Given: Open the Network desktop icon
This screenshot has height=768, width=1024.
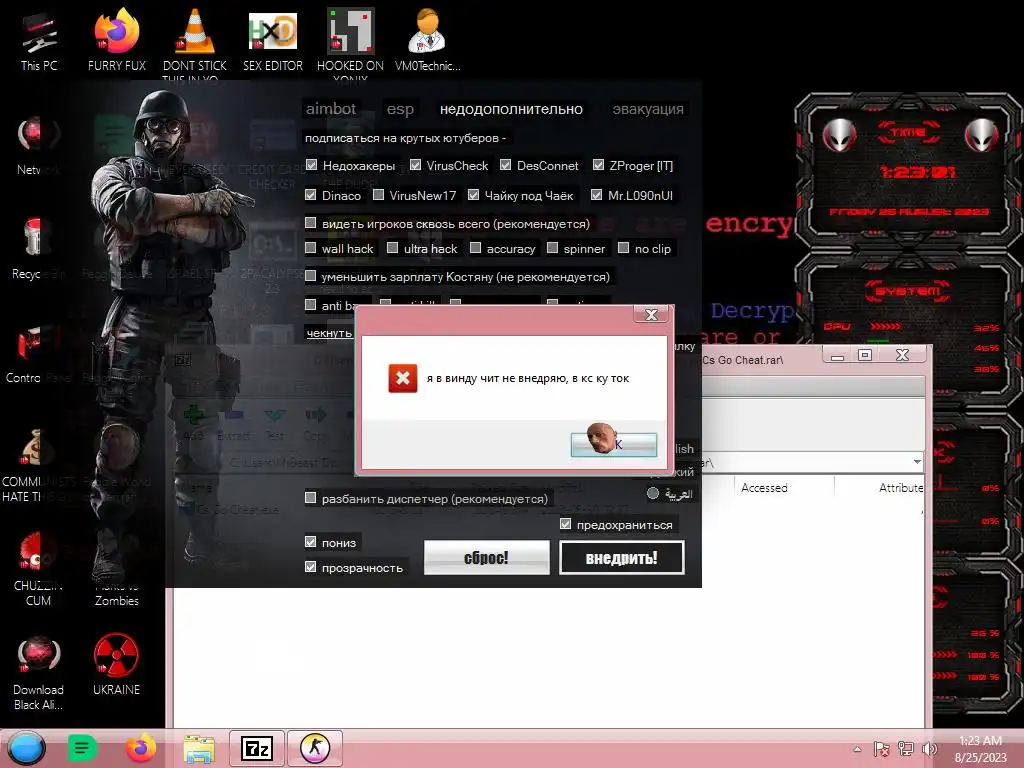Looking at the screenshot, I should tap(39, 145).
